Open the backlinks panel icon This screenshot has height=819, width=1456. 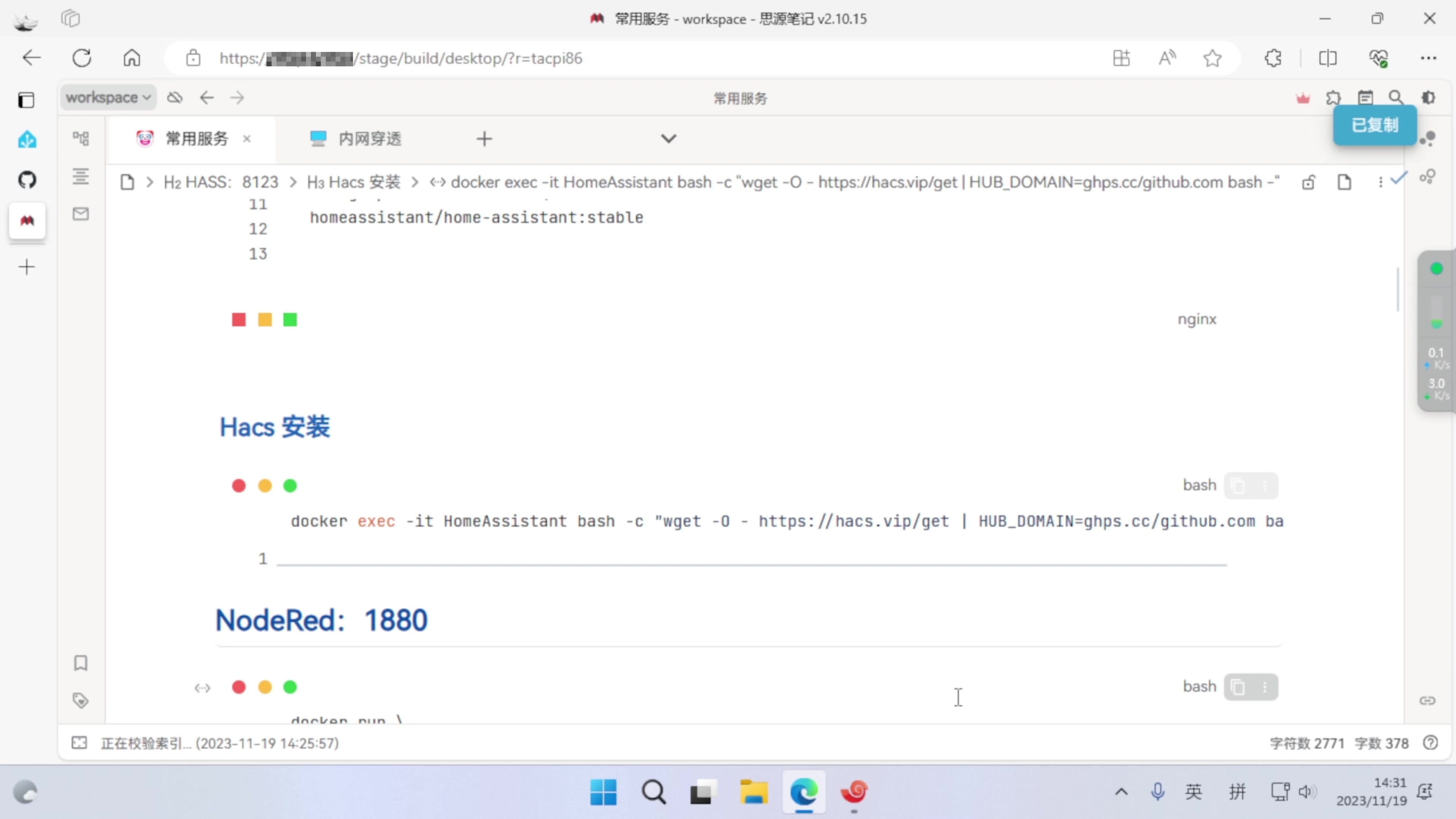click(x=1428, y=701)
